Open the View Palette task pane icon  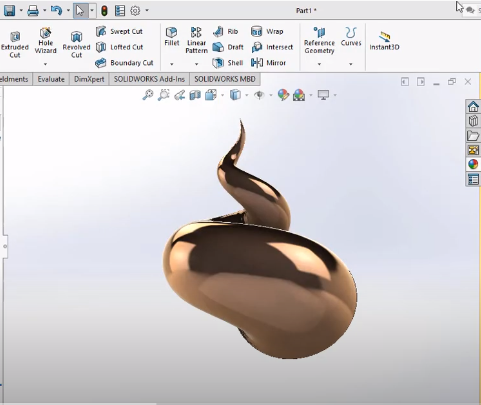point(473,150)
